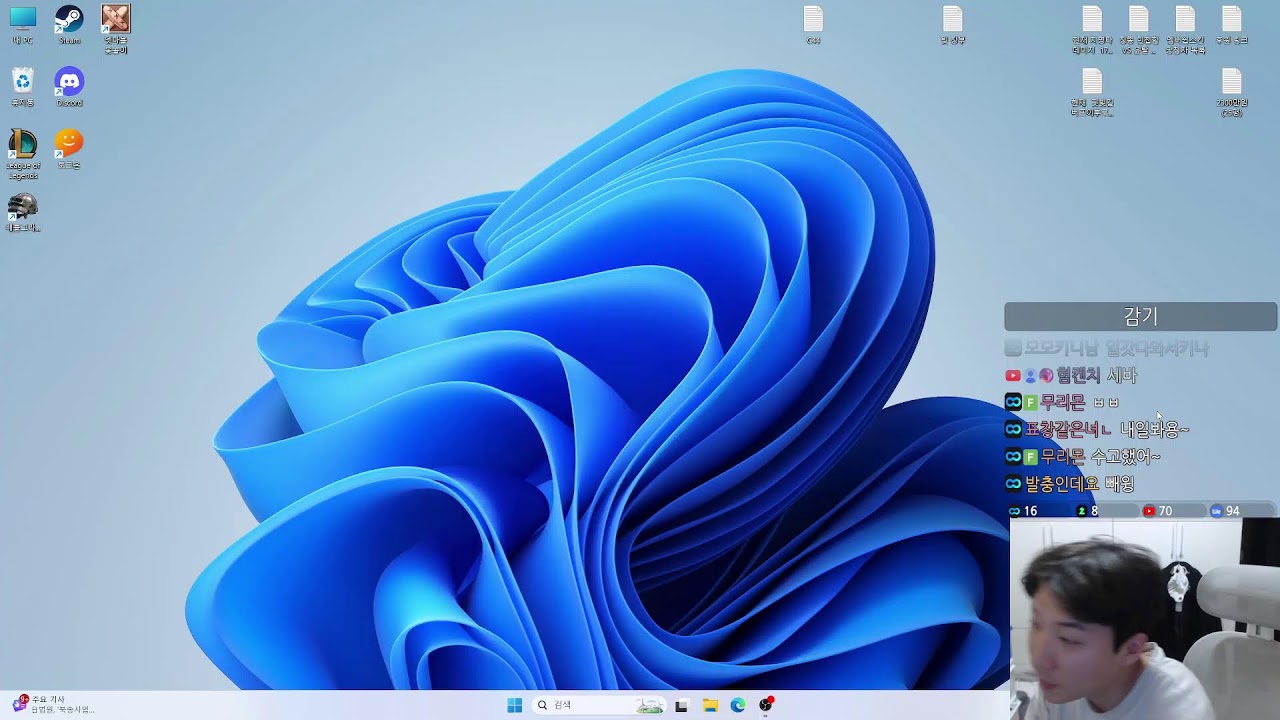This screenshot has width=1280, height=720.
Task: Launch Microsoft Edge from the taskbar
Action: pyautogui.click(x=738, y=705)
